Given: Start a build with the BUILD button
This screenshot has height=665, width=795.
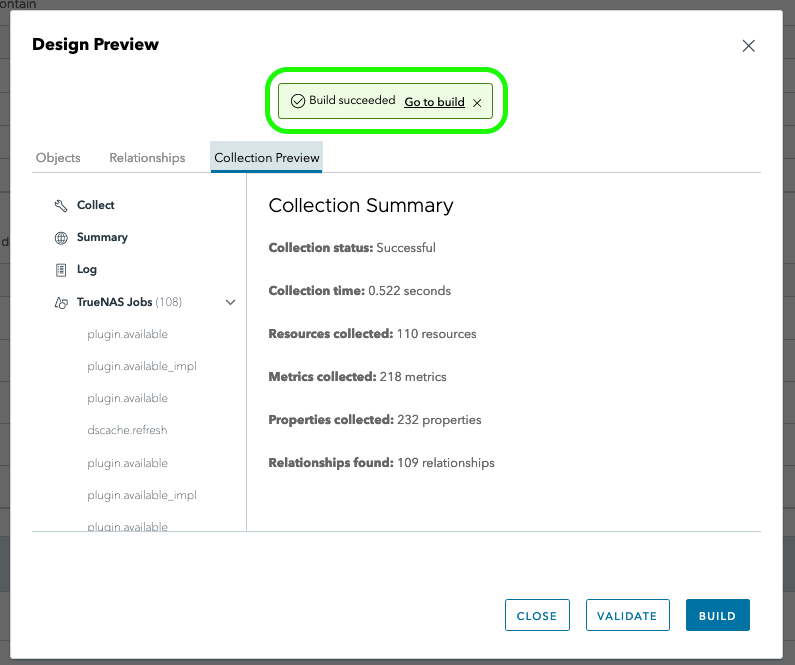Looking at the screenshot, I should tap(717, 616).
